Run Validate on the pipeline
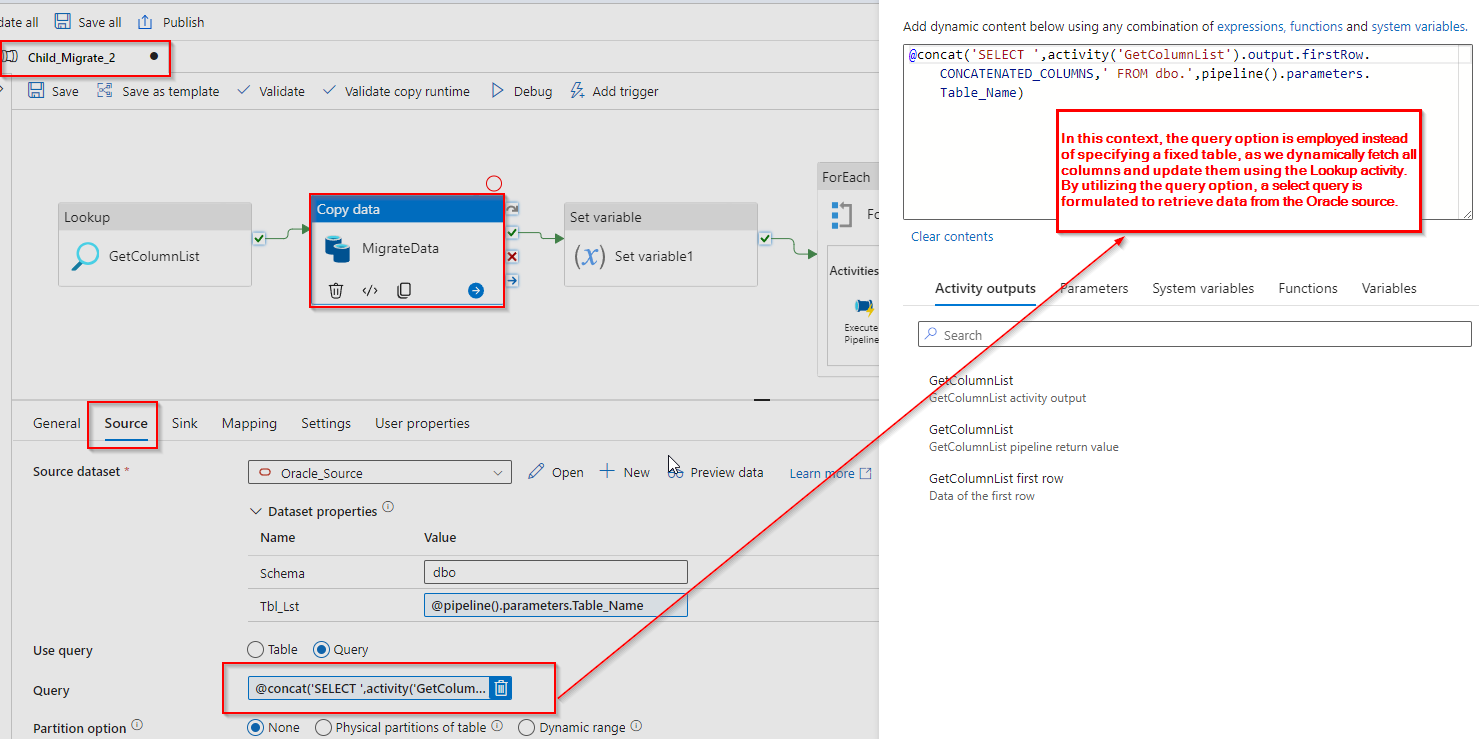1479x739 pixels. point(271,91)
